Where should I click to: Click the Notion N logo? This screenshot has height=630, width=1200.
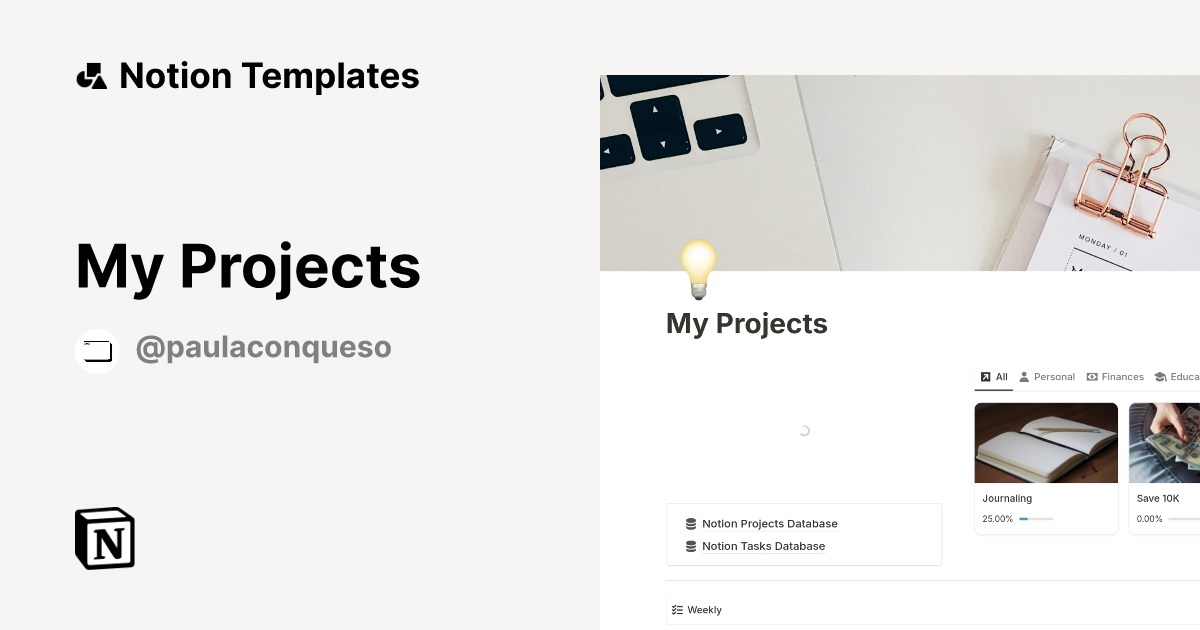103,539
